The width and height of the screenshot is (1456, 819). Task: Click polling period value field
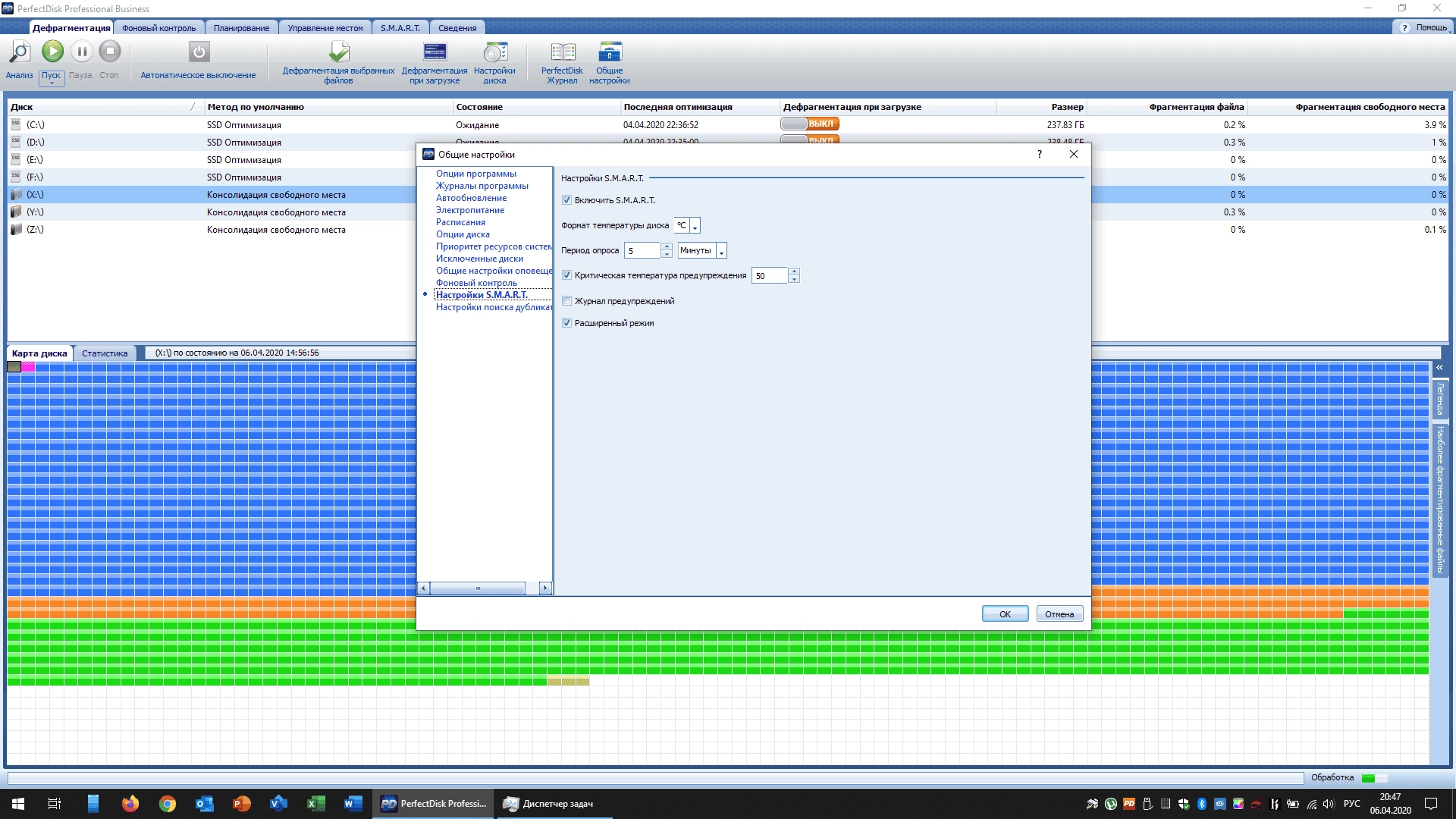pos(642,250)
